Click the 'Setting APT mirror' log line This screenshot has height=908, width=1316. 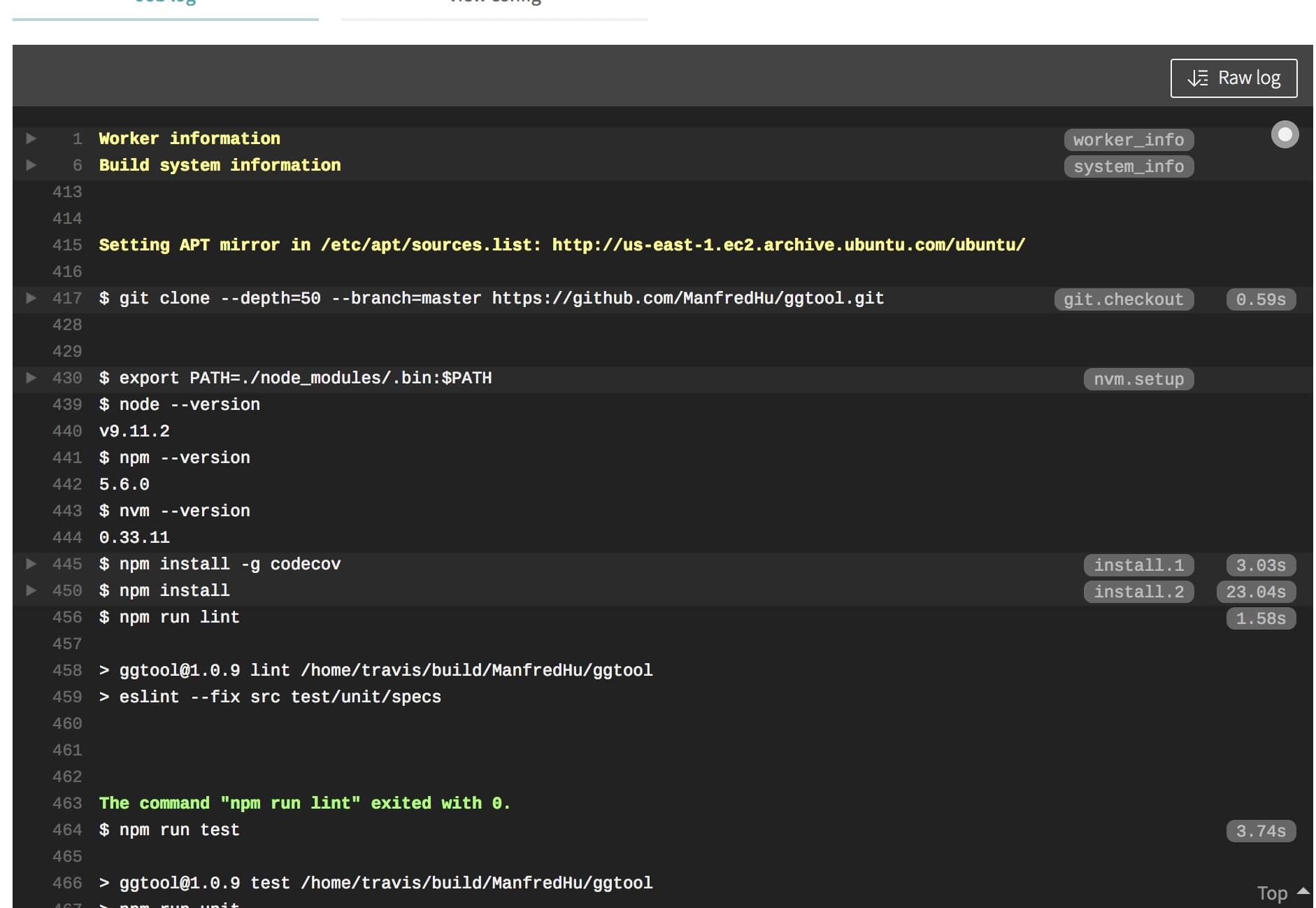click(562, 245)
